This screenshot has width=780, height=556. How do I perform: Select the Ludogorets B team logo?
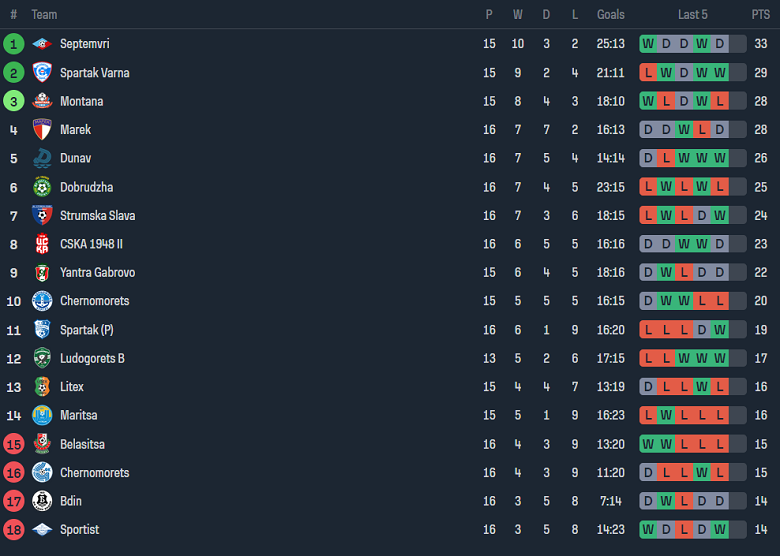(x=41, y=358)
